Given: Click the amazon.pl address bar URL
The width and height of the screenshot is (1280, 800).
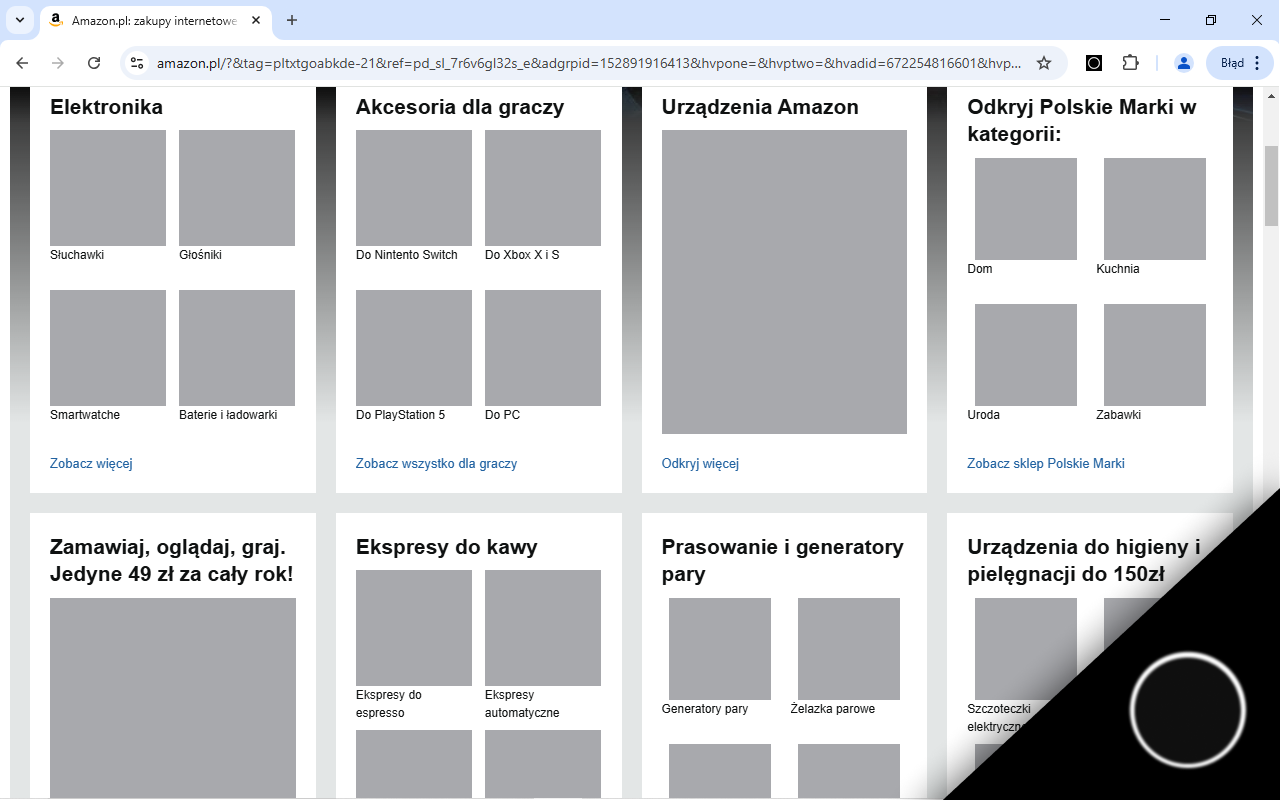Looking at the screenshot, I should tap(589, 63).
